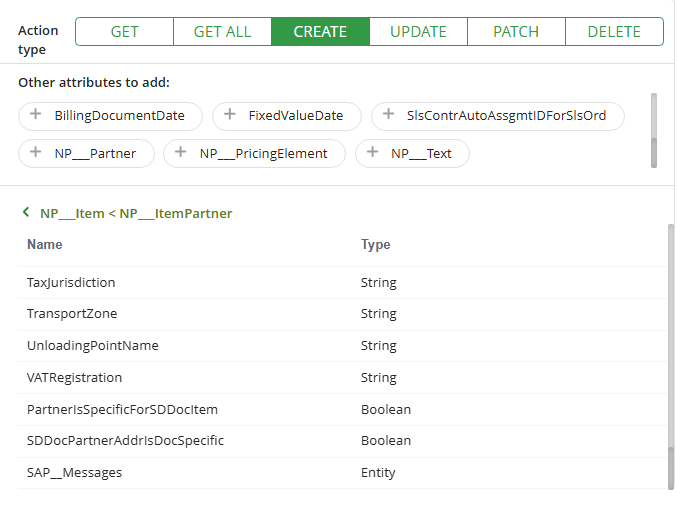677x505 pixels.
Task: Select the GET action type
Action: pyautogui.click(x=124, y=32)
